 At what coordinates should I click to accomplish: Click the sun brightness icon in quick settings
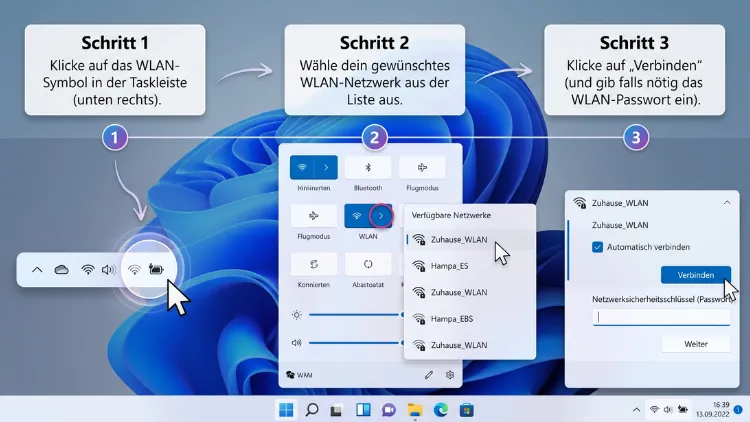click(297, 315)
